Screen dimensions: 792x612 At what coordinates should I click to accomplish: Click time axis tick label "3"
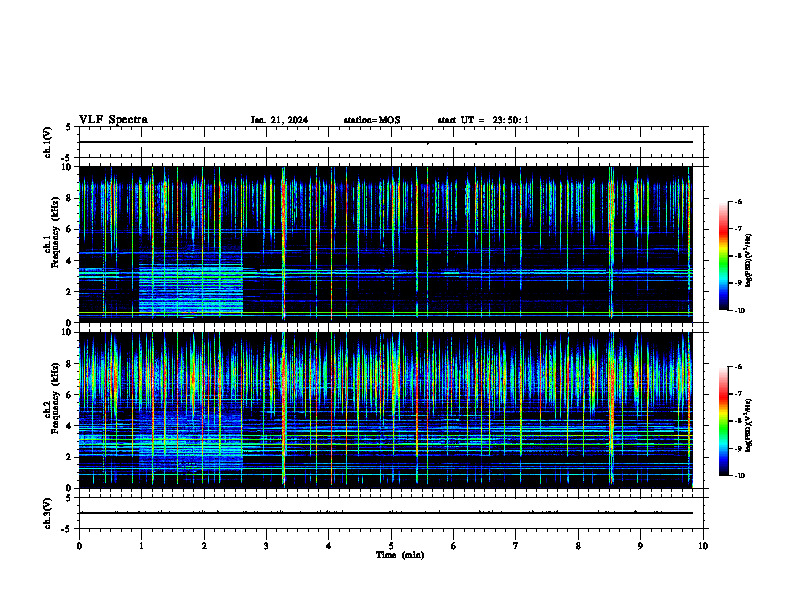coord(266,546)
